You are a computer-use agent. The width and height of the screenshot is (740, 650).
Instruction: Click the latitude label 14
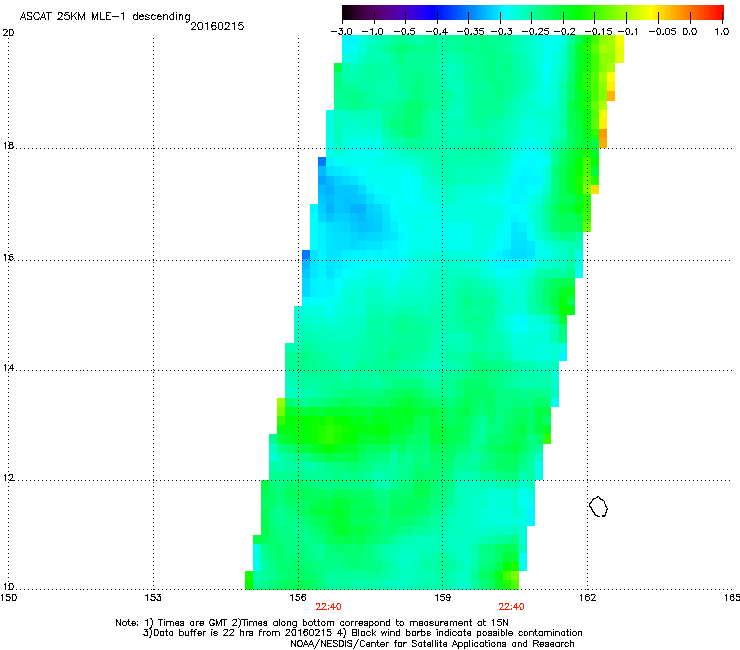point(8,368)
